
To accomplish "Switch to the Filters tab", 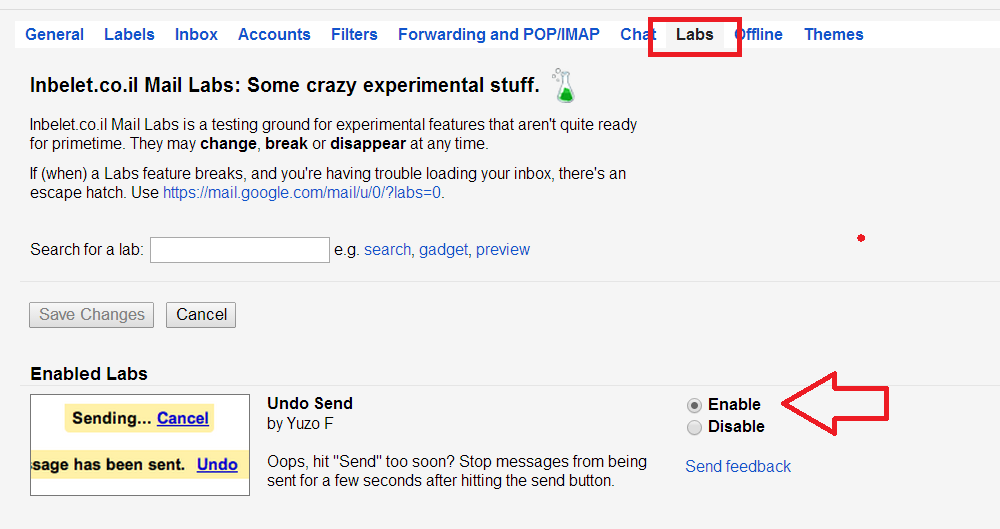I will [x=354, y=34].
